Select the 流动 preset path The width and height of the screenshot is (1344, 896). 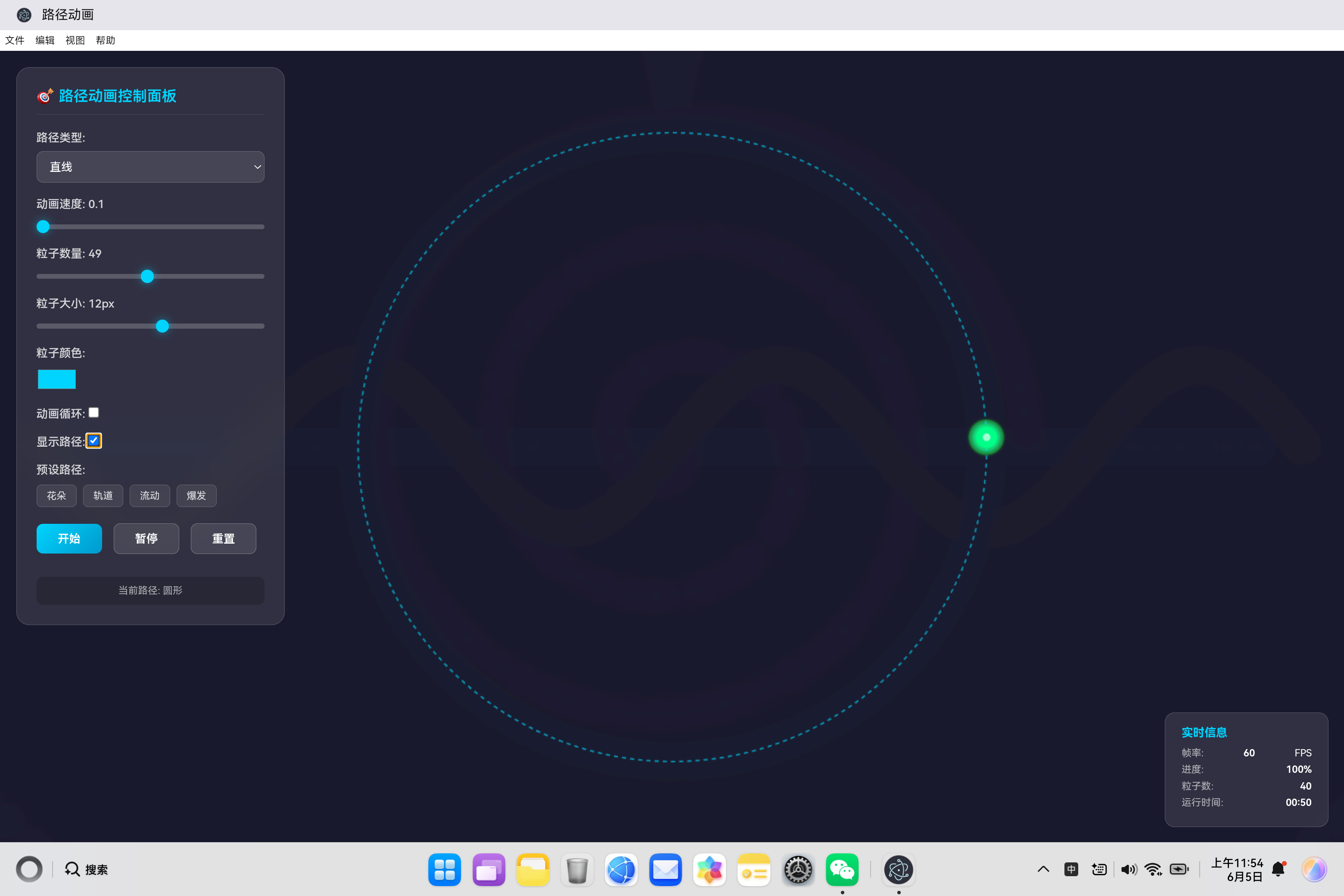(x=150, y=495)
